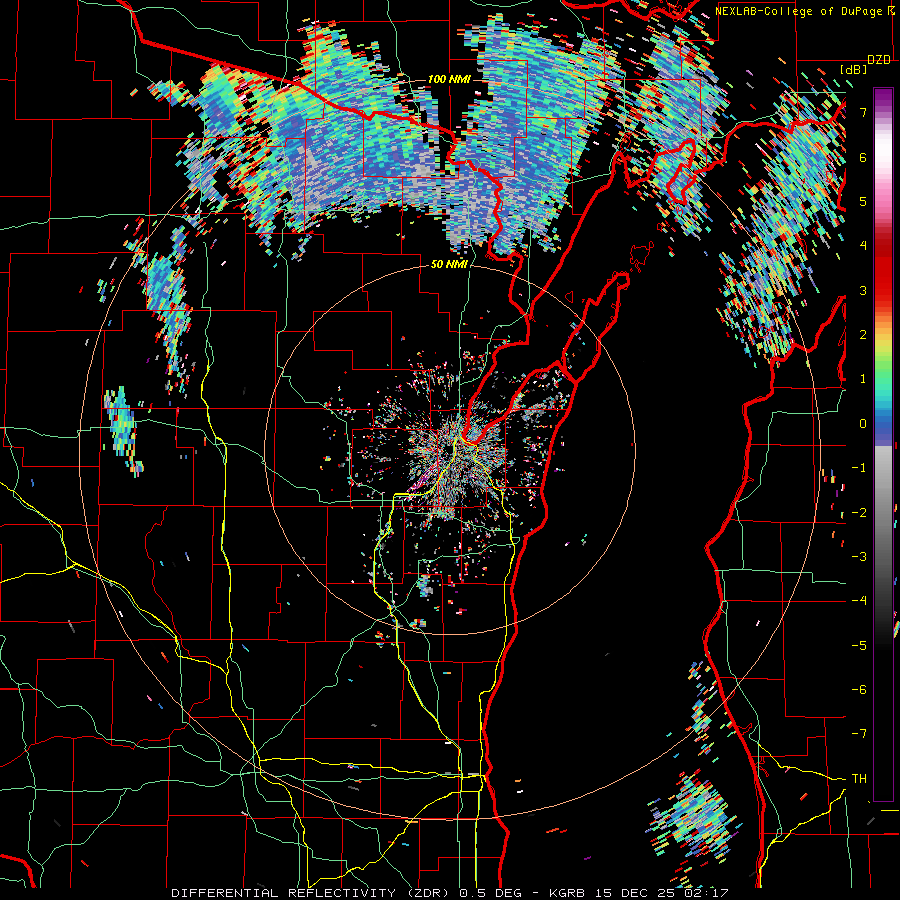Click the 5 value on the color scale

[x=863, y=201]
